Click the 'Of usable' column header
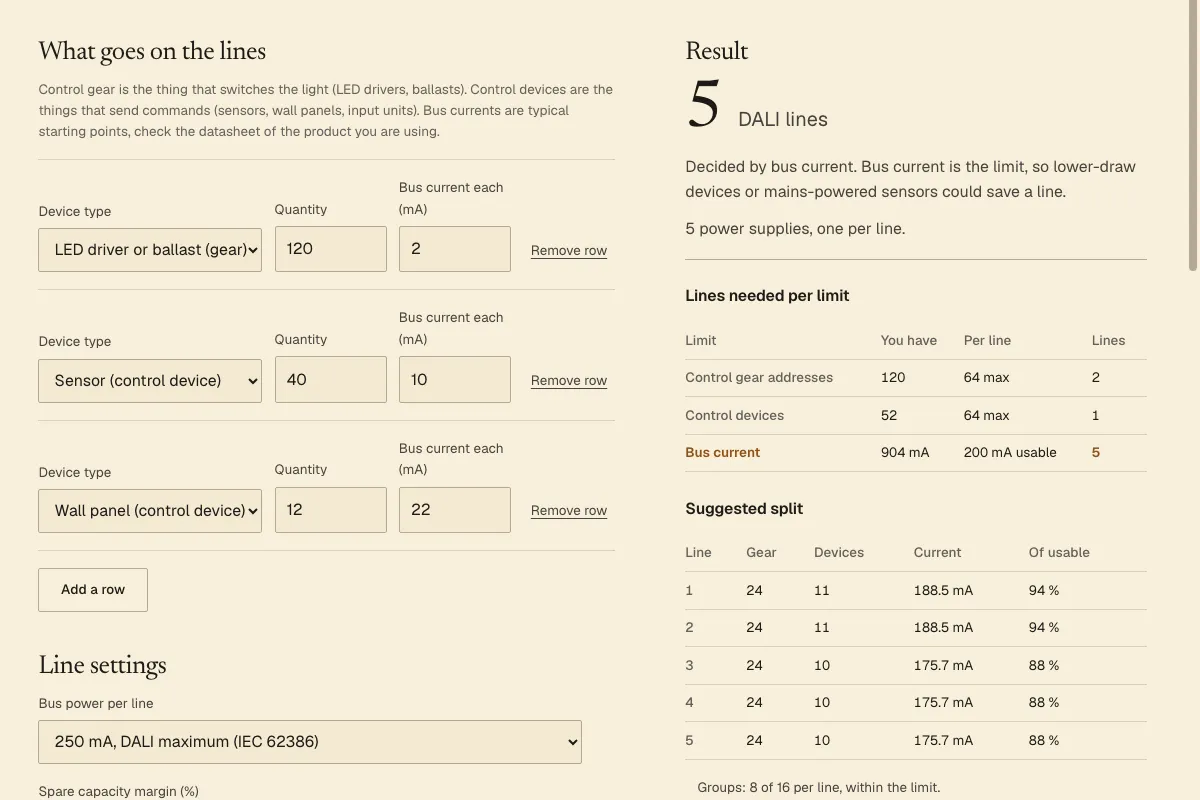This screenshot has height=800, width=1200. (1059, 553)
